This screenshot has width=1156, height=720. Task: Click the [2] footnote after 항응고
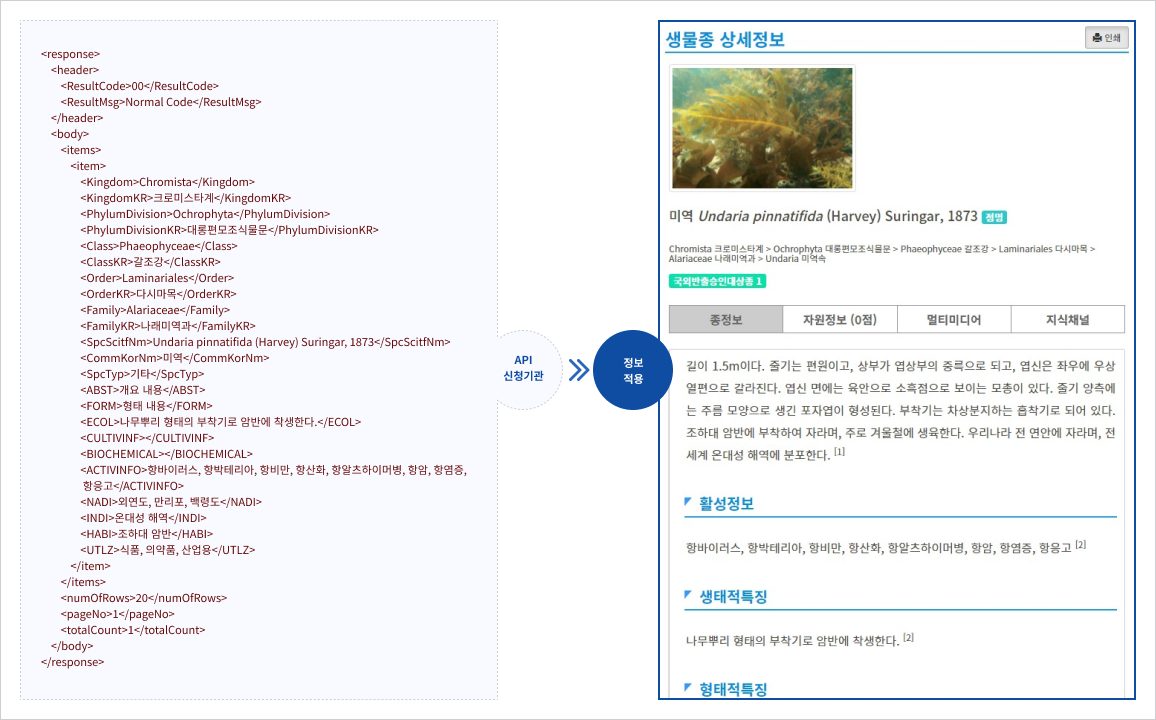tap(1081, 545)
